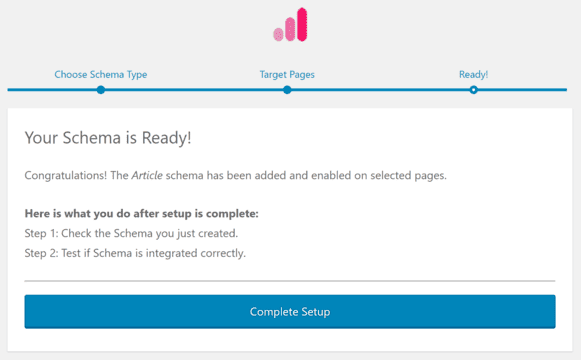Viewport: 581px width, 360px height.
Task: Open the Target Pages step label
Action: point(287,74)
